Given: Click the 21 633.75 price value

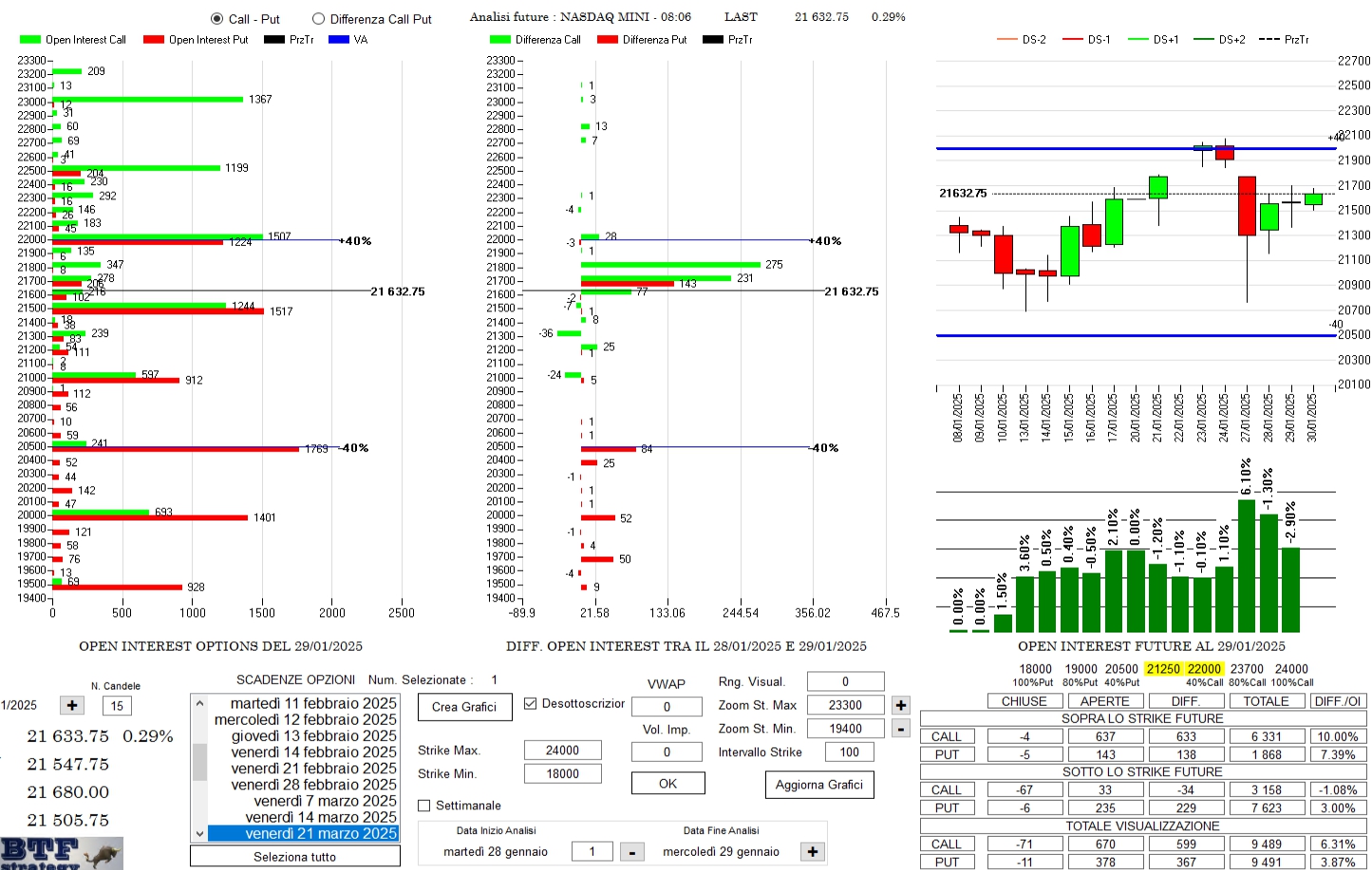Looking at the screenshot, I should tap(67, 736).
